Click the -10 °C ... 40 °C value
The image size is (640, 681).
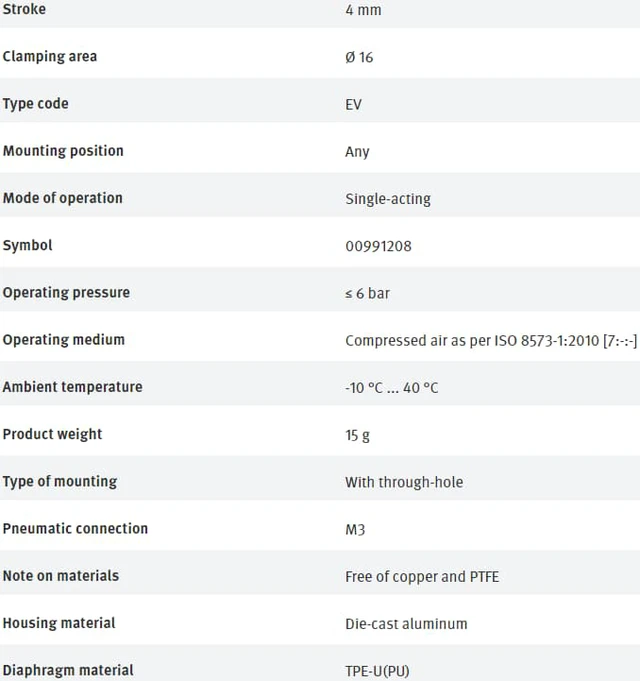392,388
